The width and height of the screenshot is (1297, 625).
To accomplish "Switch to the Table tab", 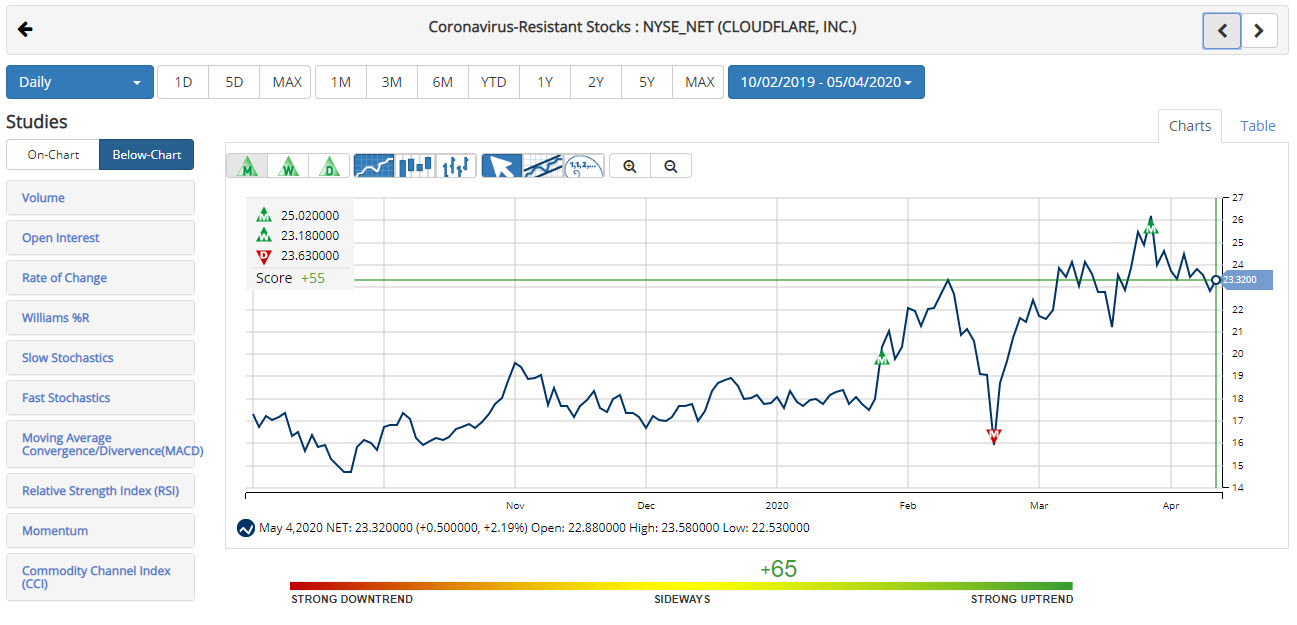I will click(x=1258, y=126).
